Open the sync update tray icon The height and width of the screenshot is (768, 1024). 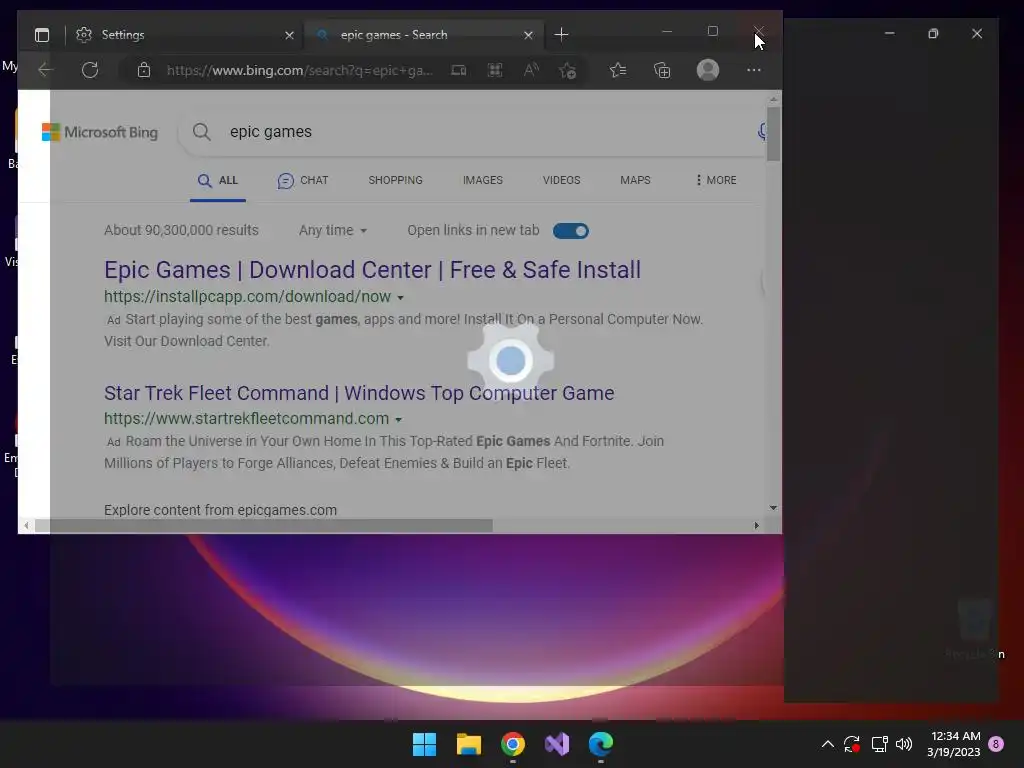coord(852,744)
